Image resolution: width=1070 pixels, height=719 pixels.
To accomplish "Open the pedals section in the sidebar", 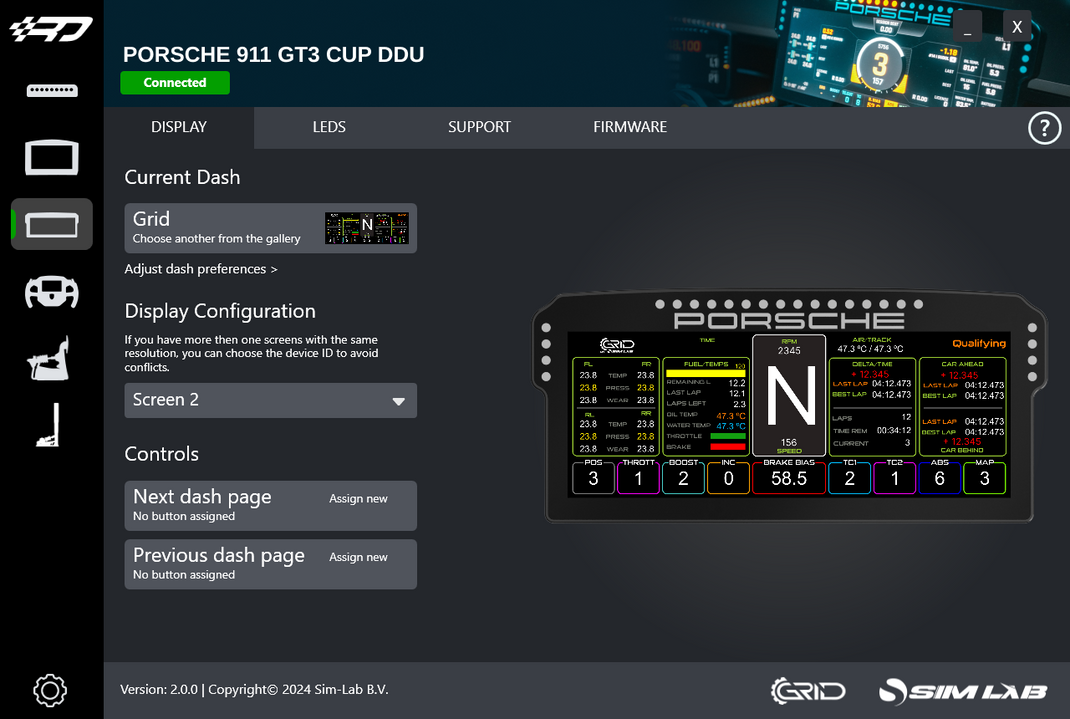I will click(51, 425).
